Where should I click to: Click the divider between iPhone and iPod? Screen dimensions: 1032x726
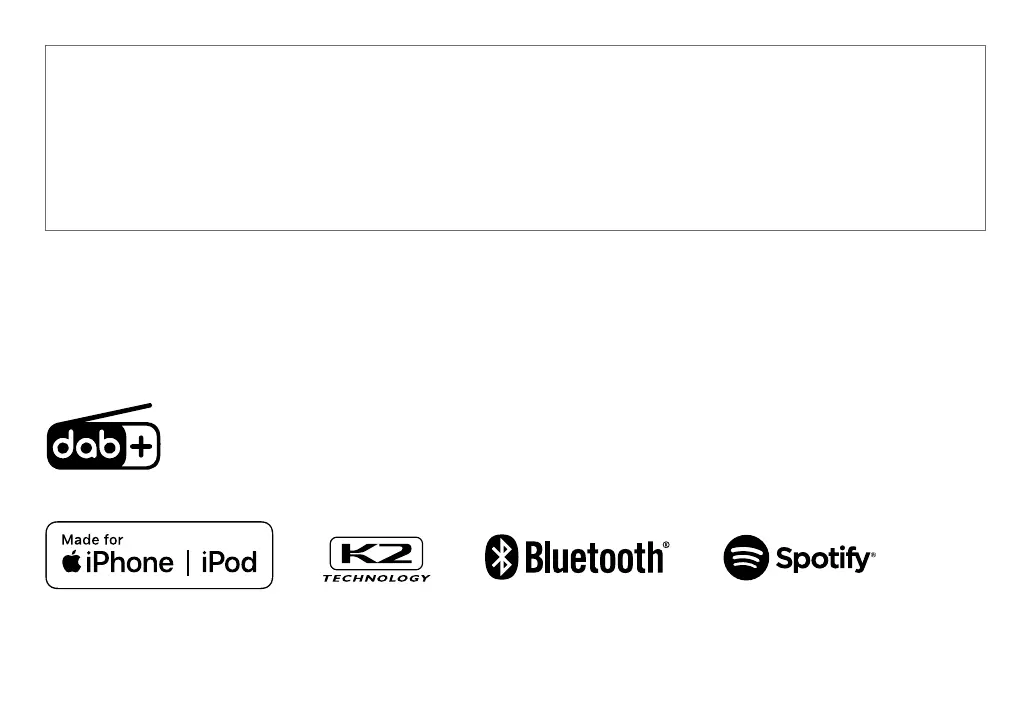188,563
